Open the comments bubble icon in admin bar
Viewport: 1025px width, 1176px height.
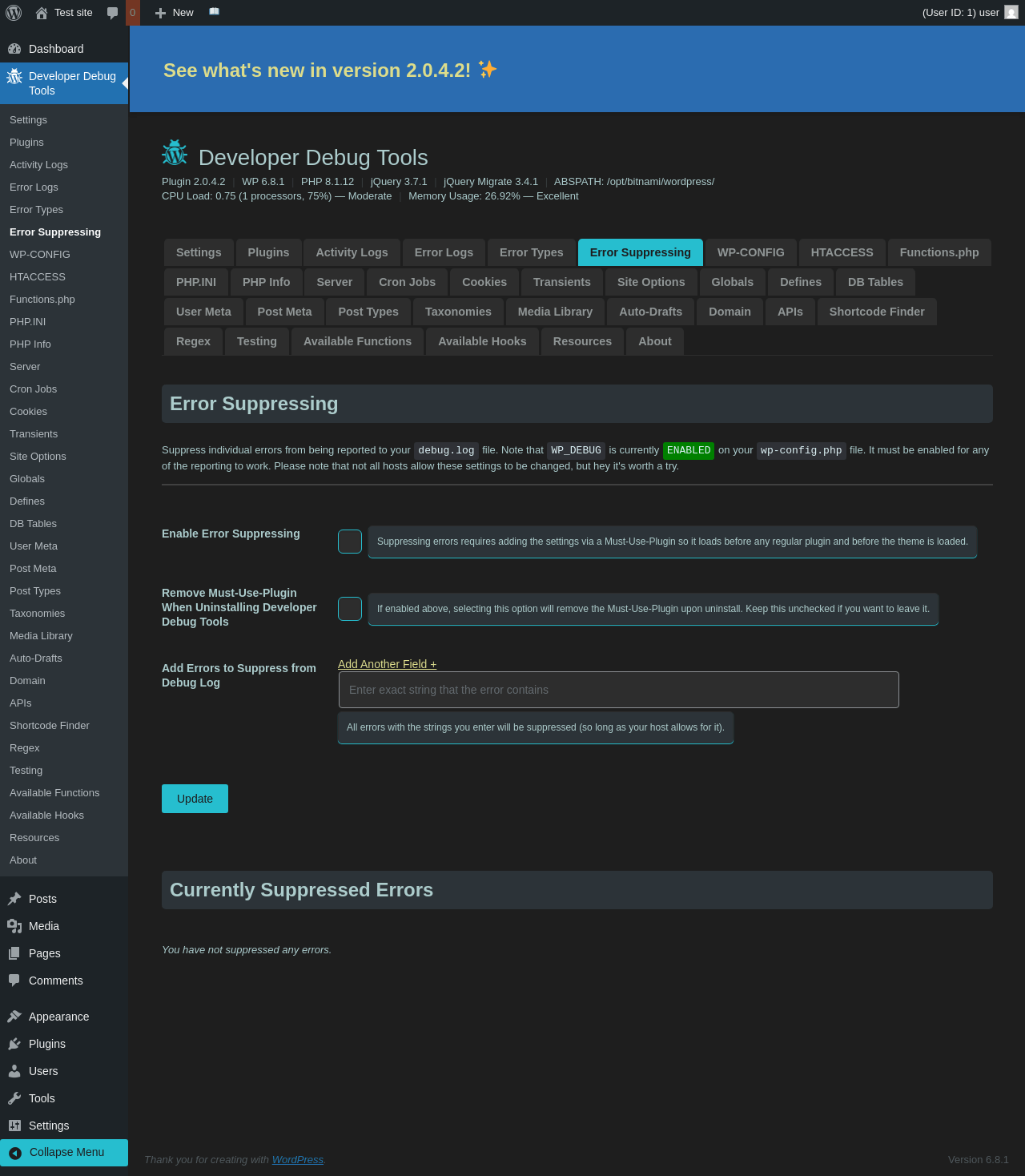tap(113, 13)
